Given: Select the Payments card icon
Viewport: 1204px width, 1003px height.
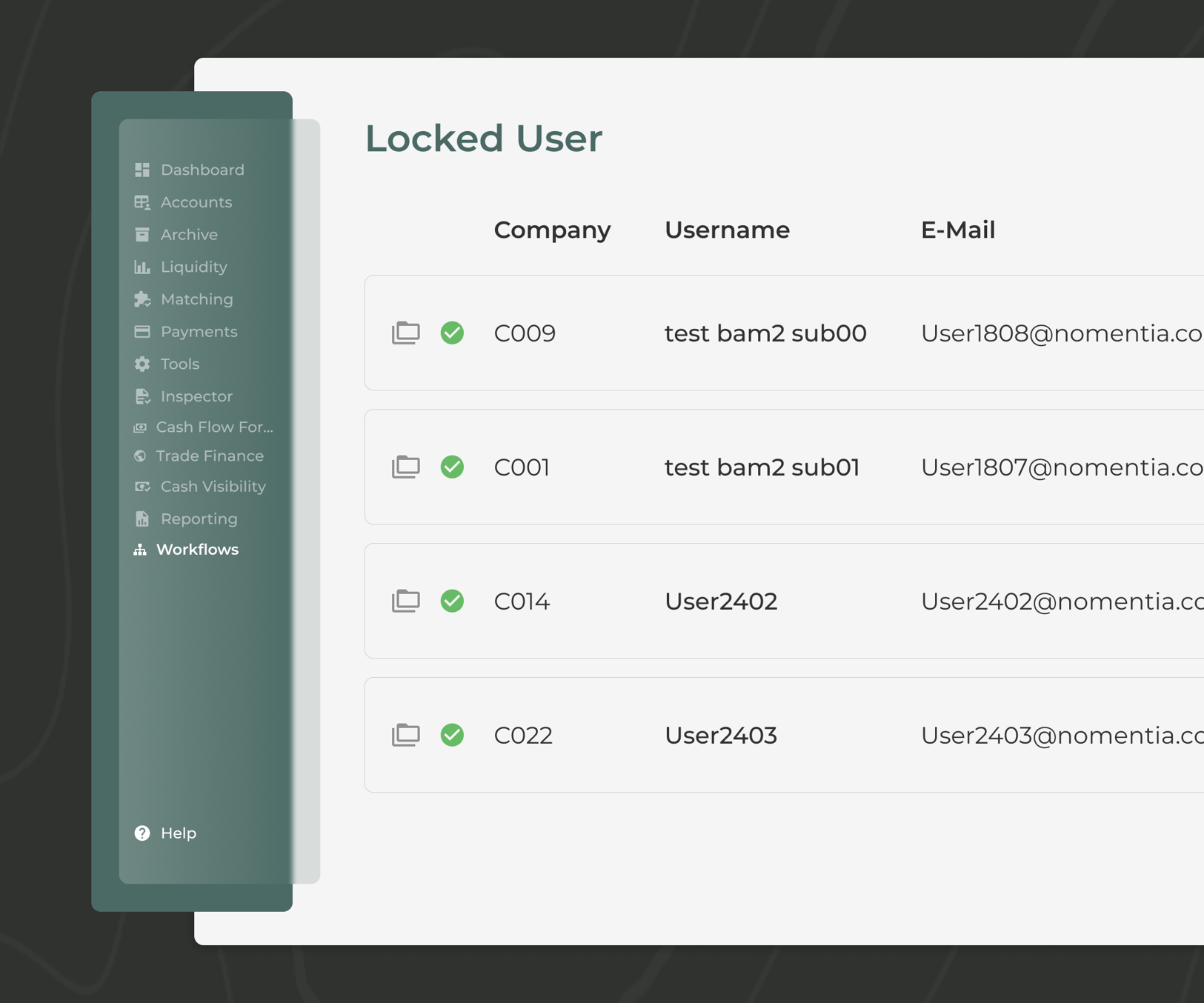Looking at the screenshot, I should click(x=142, y=331).
